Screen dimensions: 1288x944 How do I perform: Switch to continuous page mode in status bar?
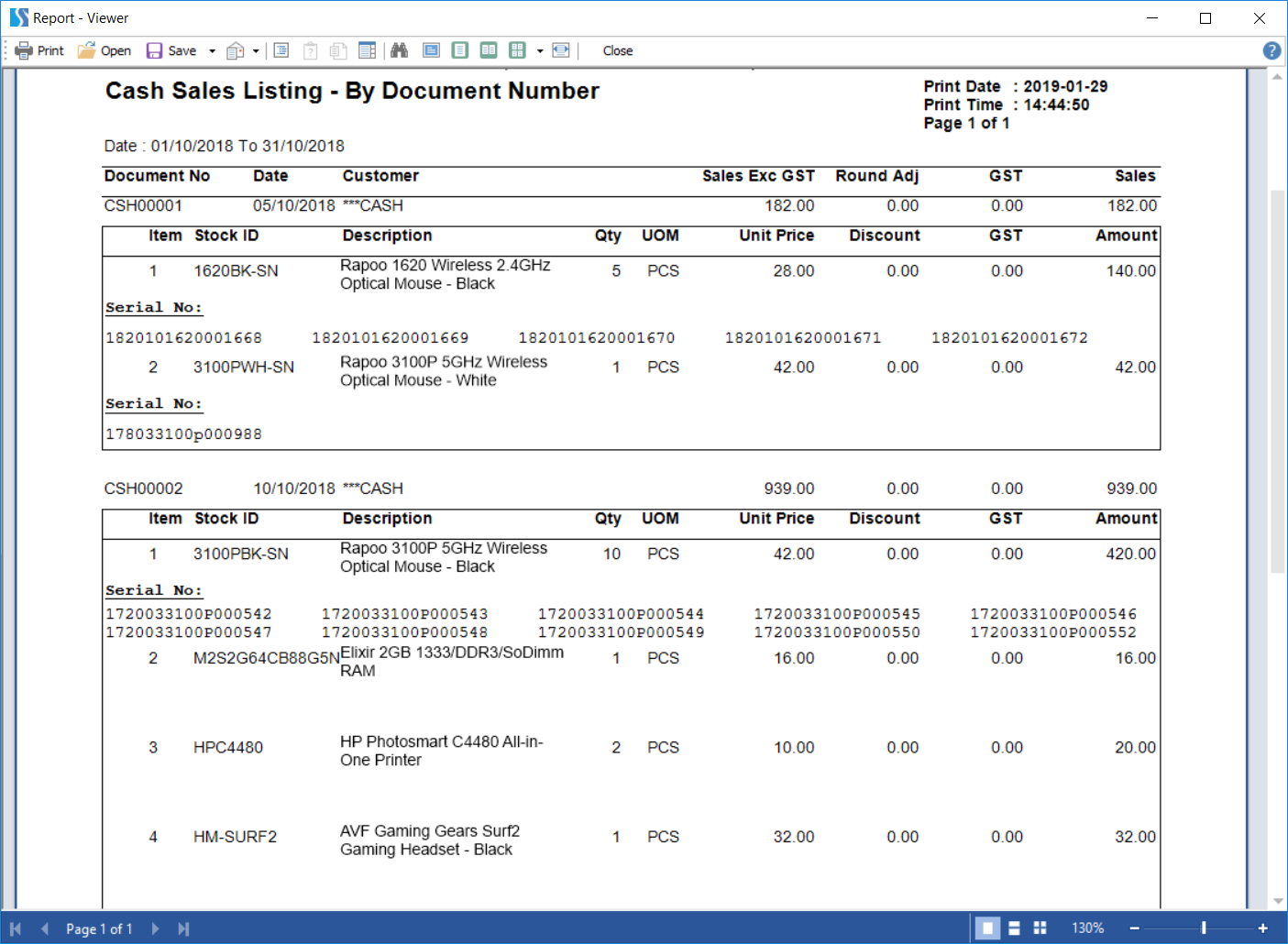tap(1014, 928)
